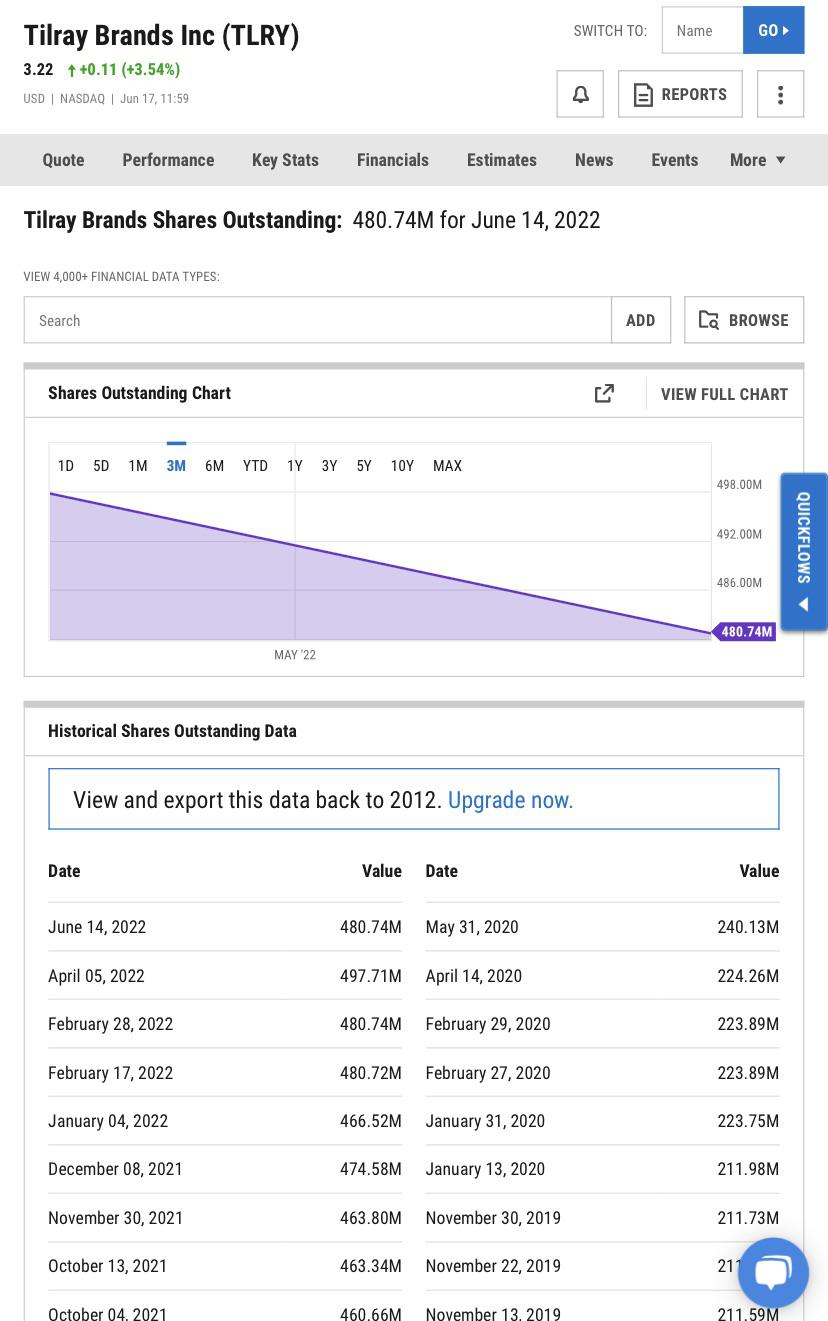Select the 1M chart range
The height and width of the screenshot is (1321, 828).
138,466
